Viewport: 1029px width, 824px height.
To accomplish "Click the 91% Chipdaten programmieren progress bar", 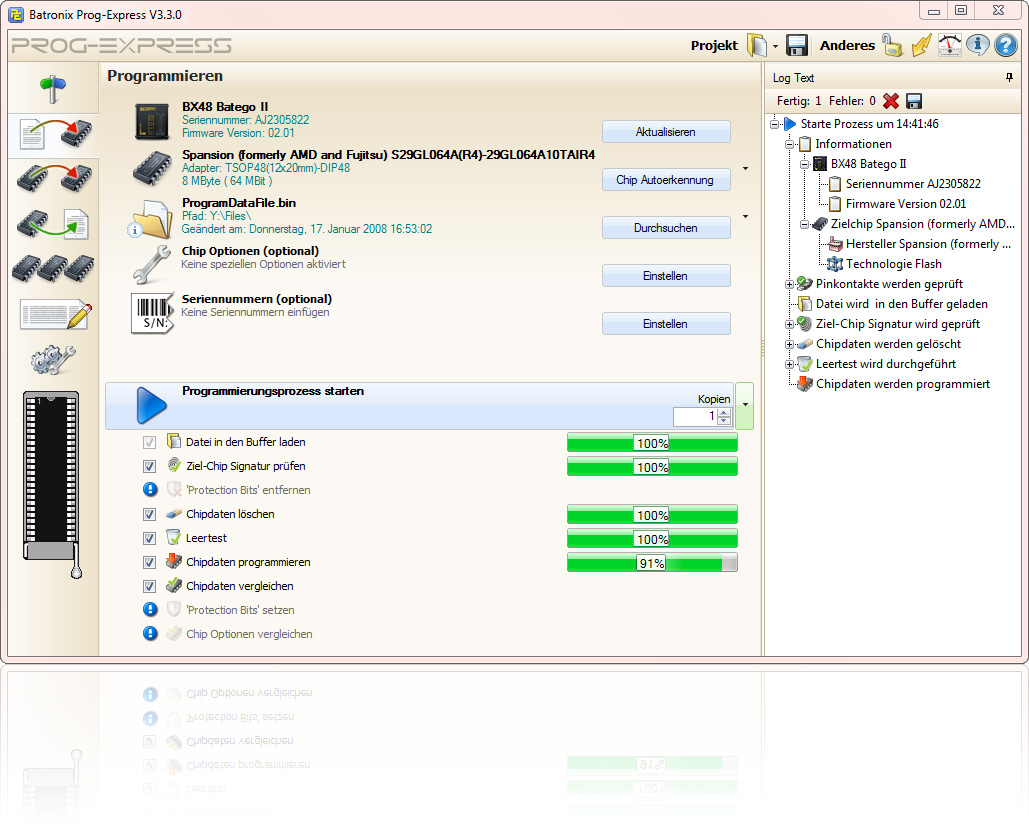I will pyautogui.click(x=652, y=562).
